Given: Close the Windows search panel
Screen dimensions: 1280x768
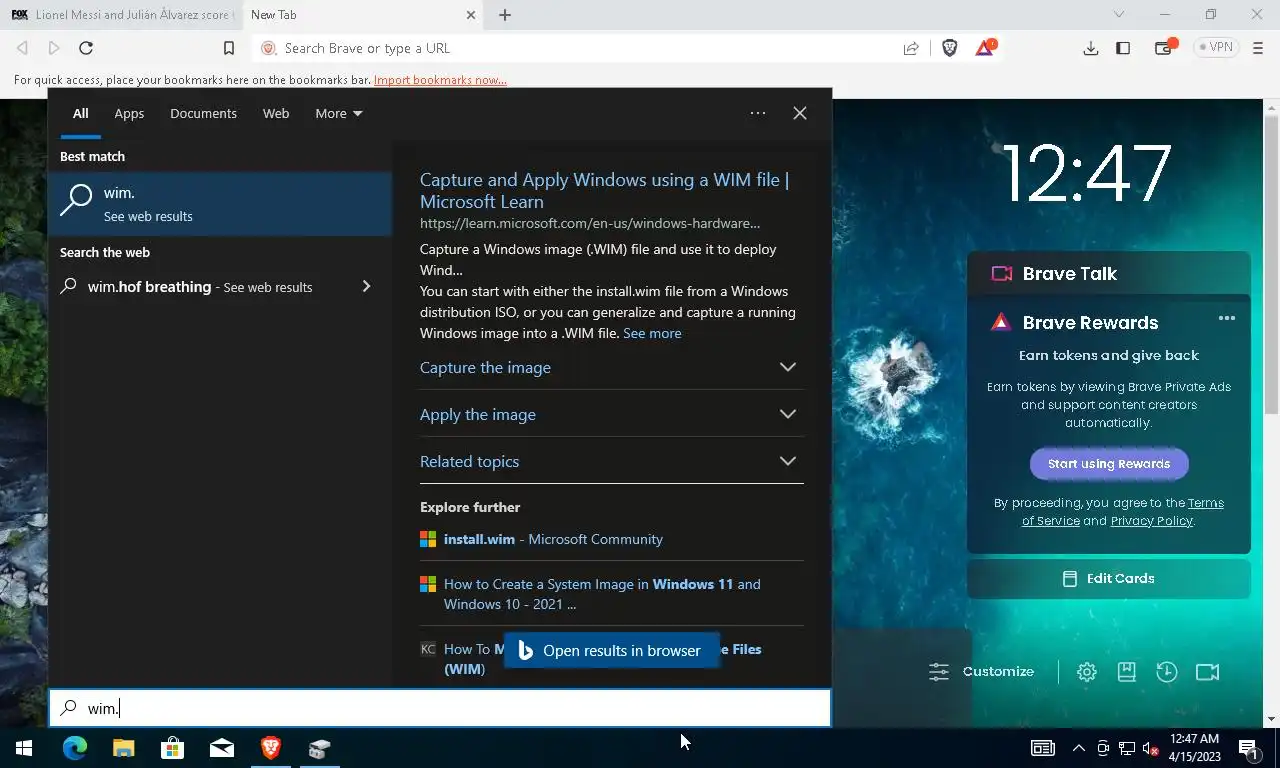Looking at the screenshot, I should [x=800, y=113].
